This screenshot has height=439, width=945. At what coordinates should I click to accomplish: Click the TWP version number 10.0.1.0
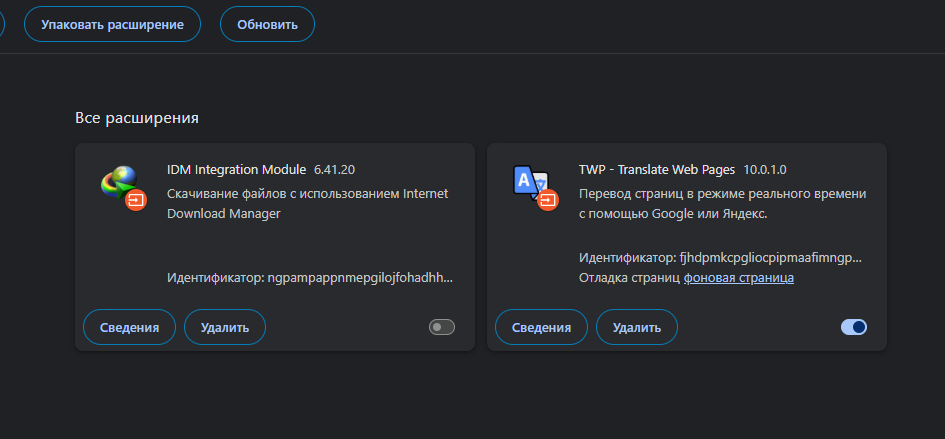click(765, 170)
